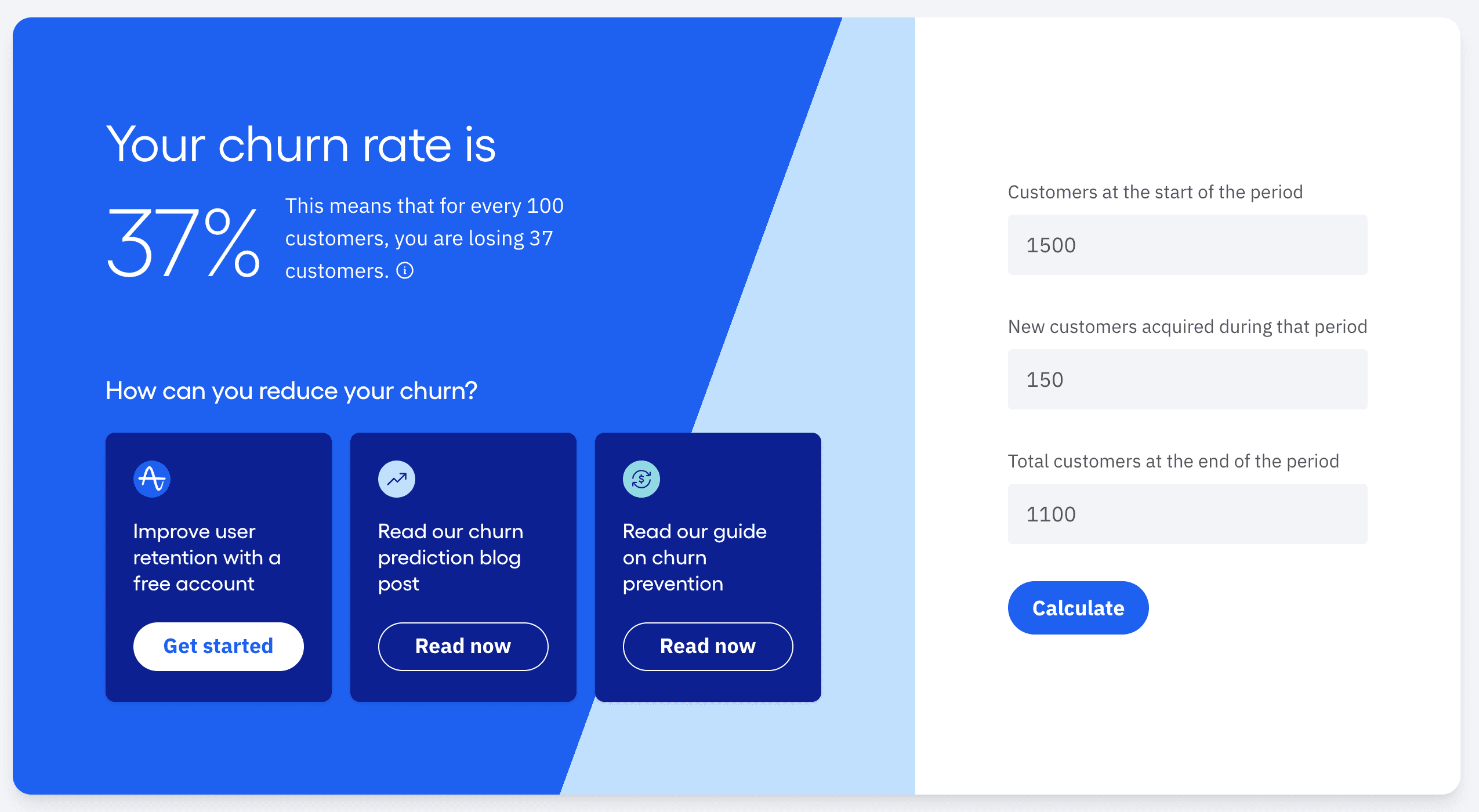Open churn prevention guide via Read now
Screen dimensions: 1479x812
click(708, 646)
